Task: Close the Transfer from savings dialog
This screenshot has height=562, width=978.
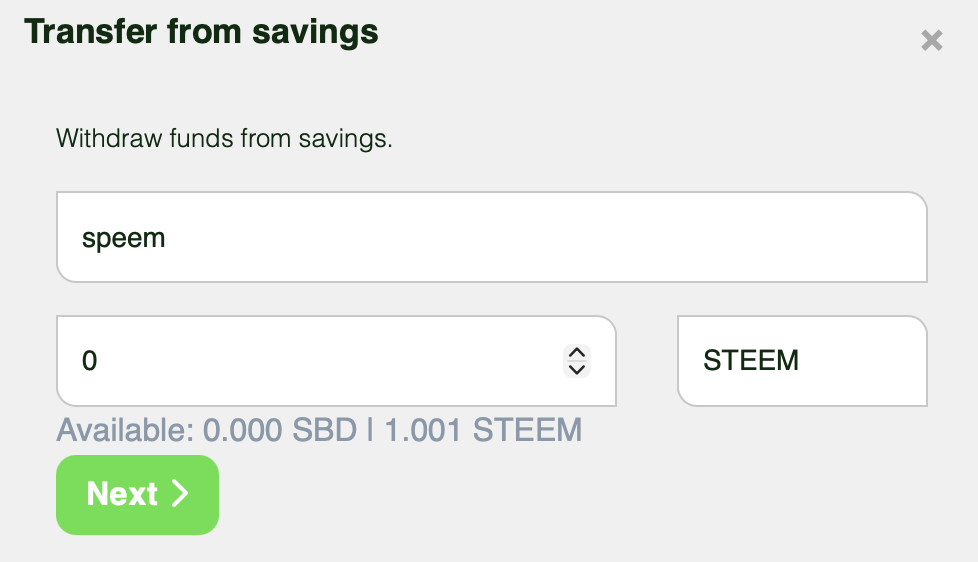Action: [x=931, y=41]
